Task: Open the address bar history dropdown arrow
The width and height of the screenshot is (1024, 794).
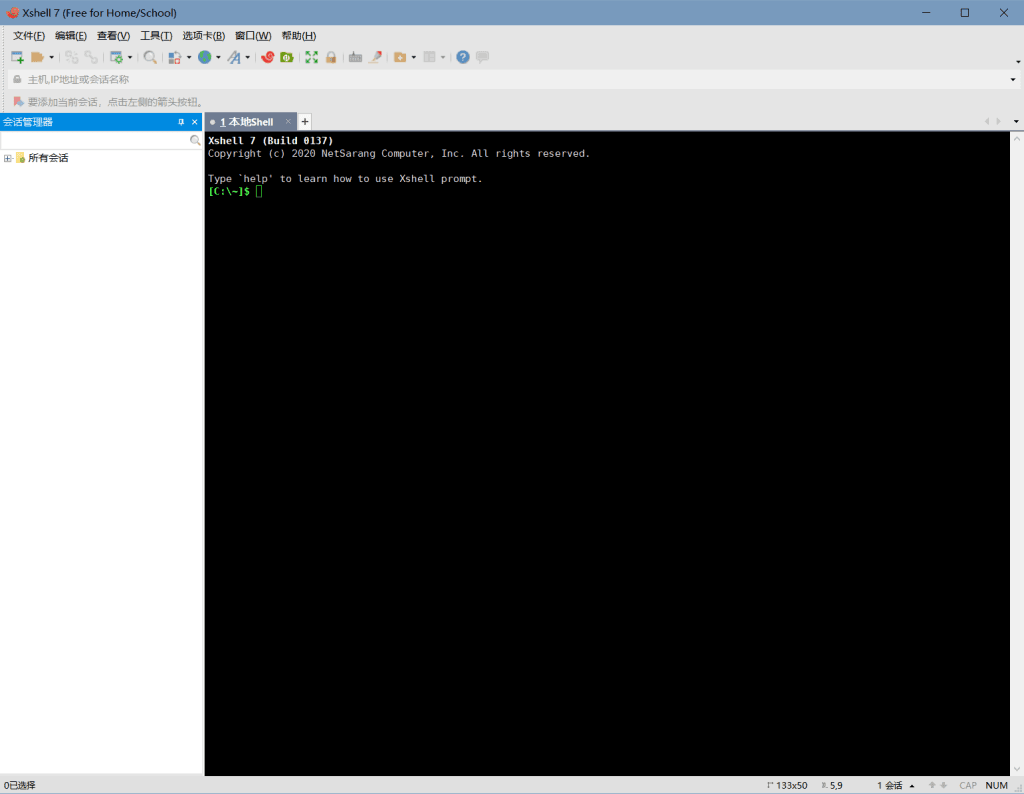Action: [x=1013, y=79]
